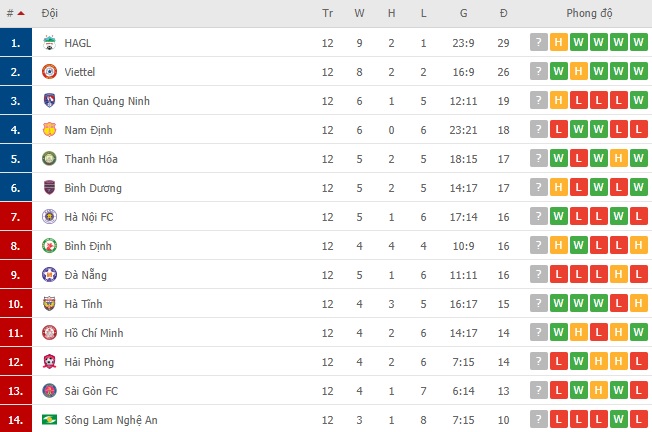652x432 pixels.
Task: Click the Bình Định team badge
Action: click(x=49, y=246)
